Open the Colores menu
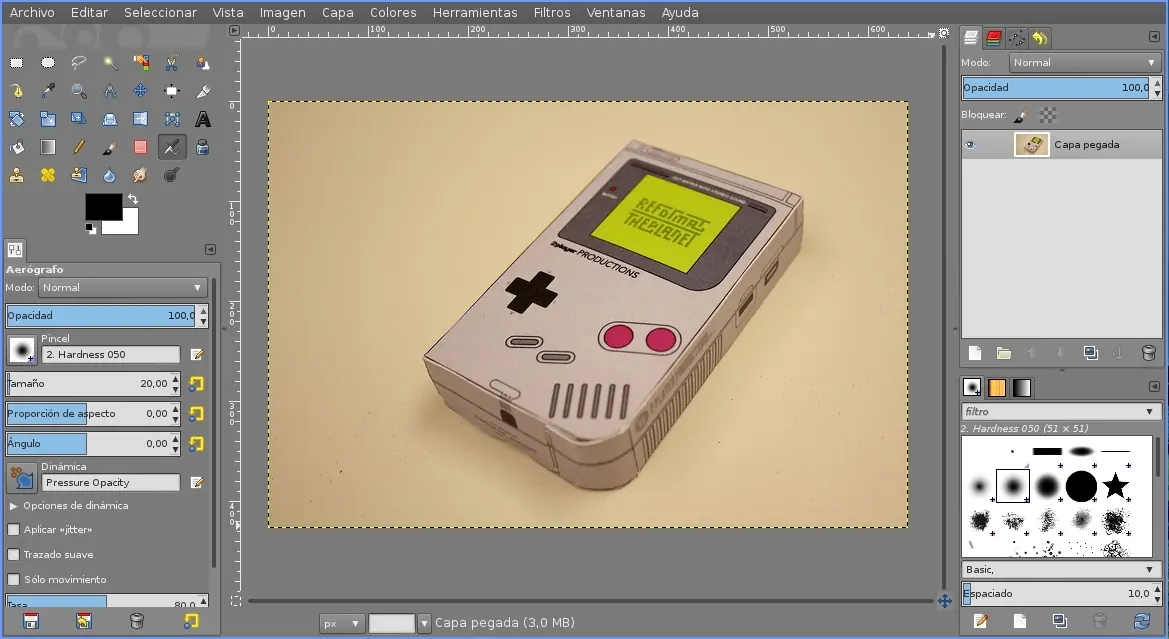Viewport: 1169px width, 639px height. click(393, 13)
